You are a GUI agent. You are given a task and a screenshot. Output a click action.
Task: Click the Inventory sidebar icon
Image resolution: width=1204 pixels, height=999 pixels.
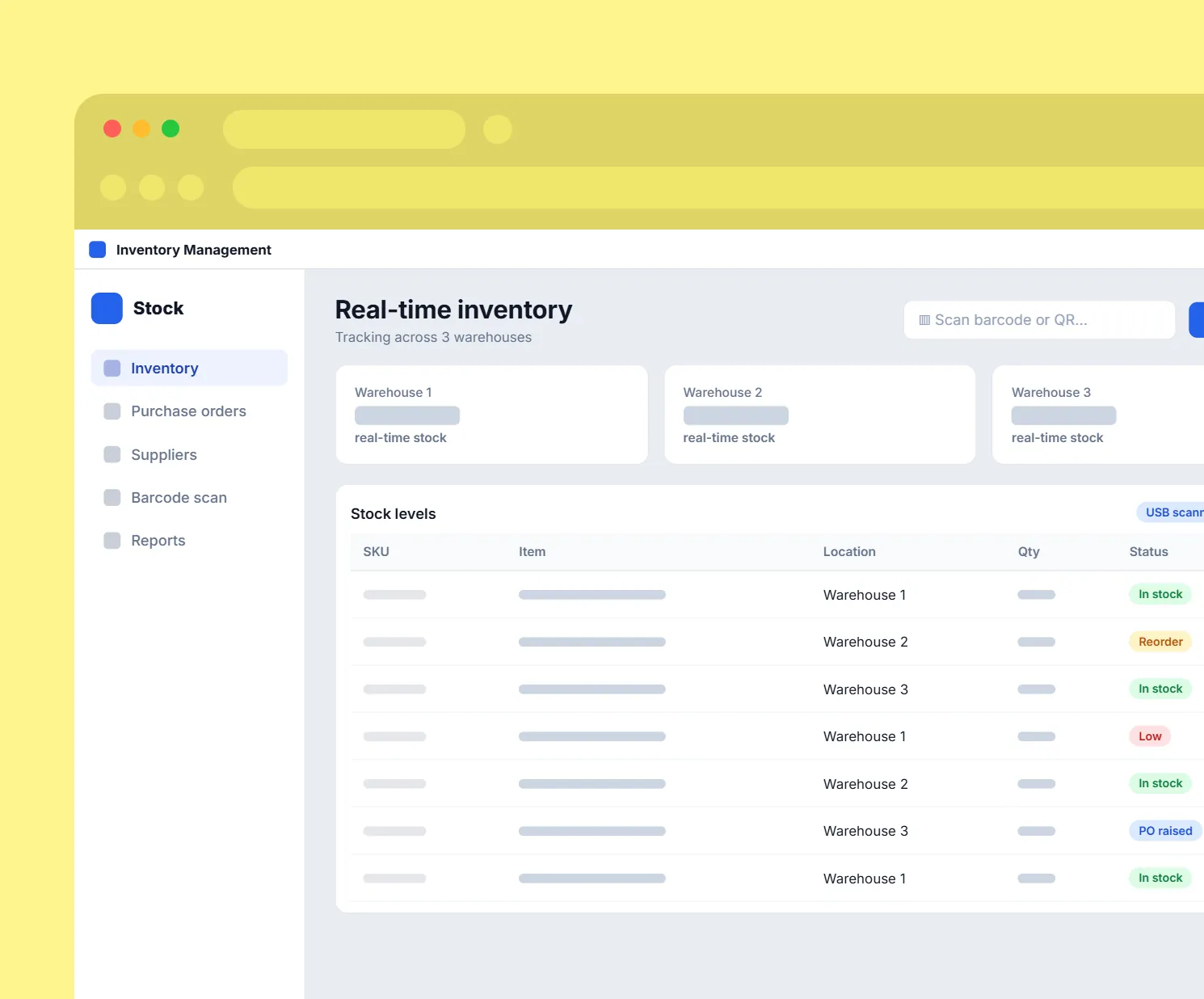click(x=112, y=368)
